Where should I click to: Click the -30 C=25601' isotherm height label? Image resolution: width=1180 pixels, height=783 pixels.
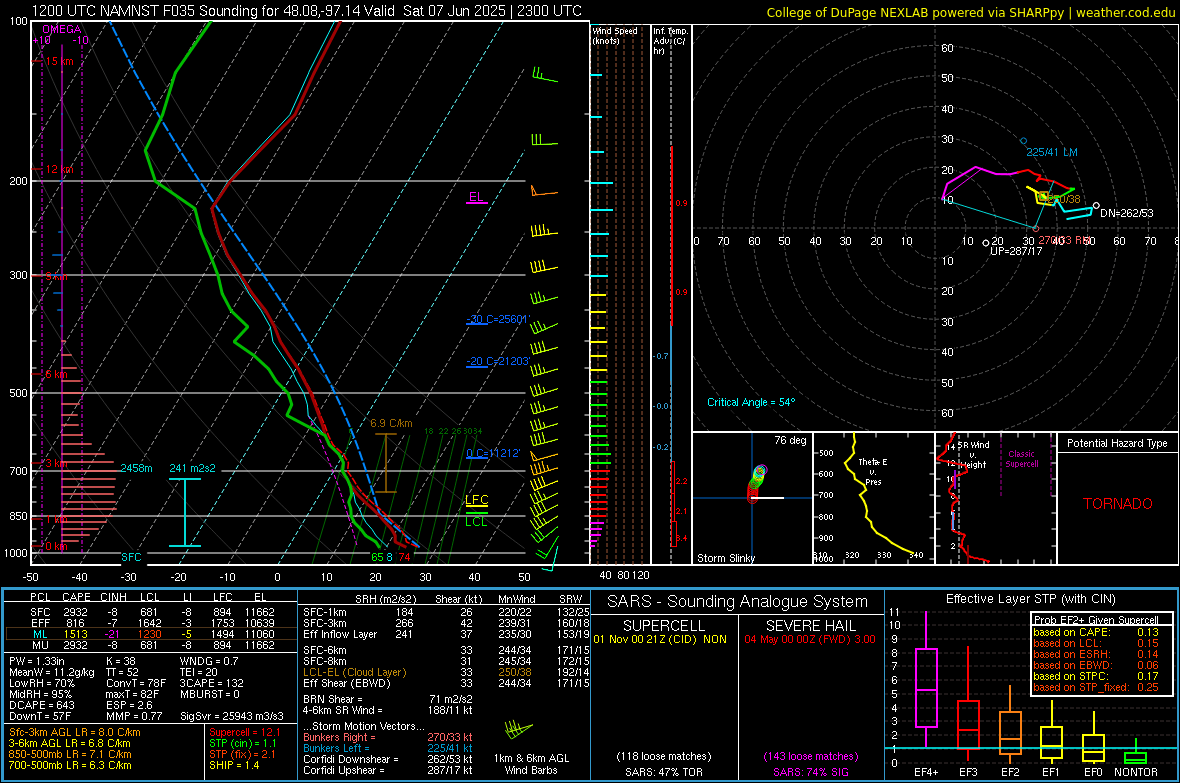click(x=498, y=319)
